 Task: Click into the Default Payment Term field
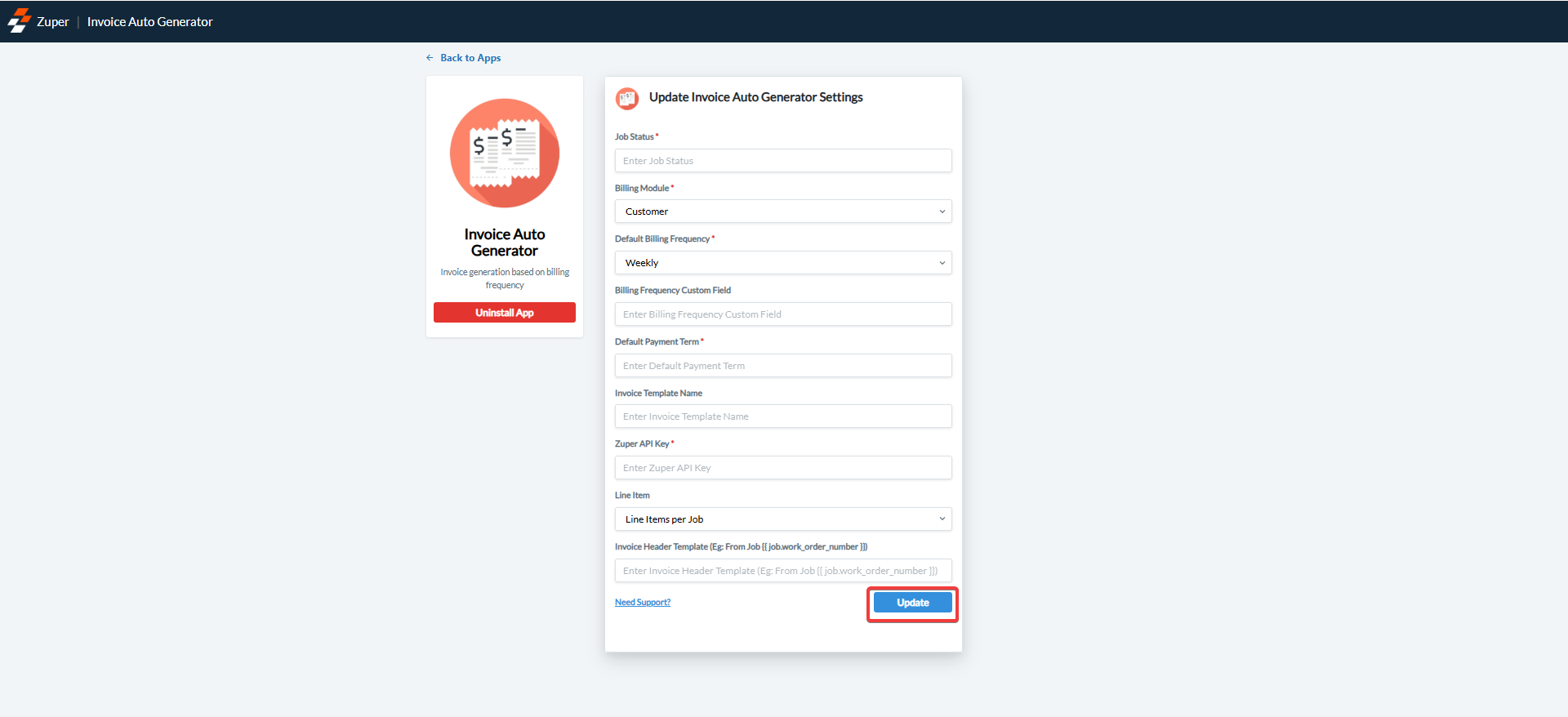(783, 366)
